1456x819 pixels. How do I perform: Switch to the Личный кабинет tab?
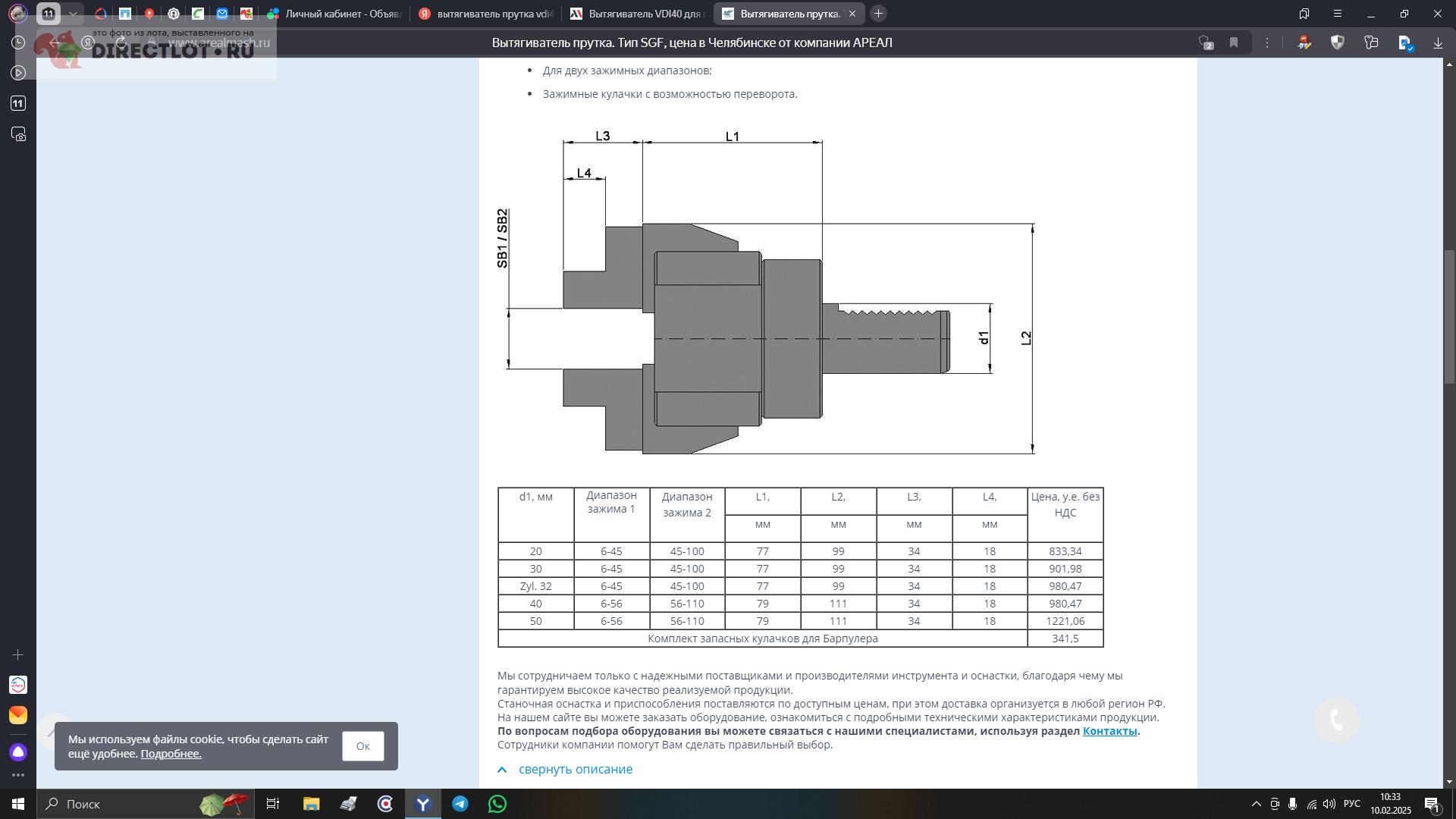(x=334, y=14)
